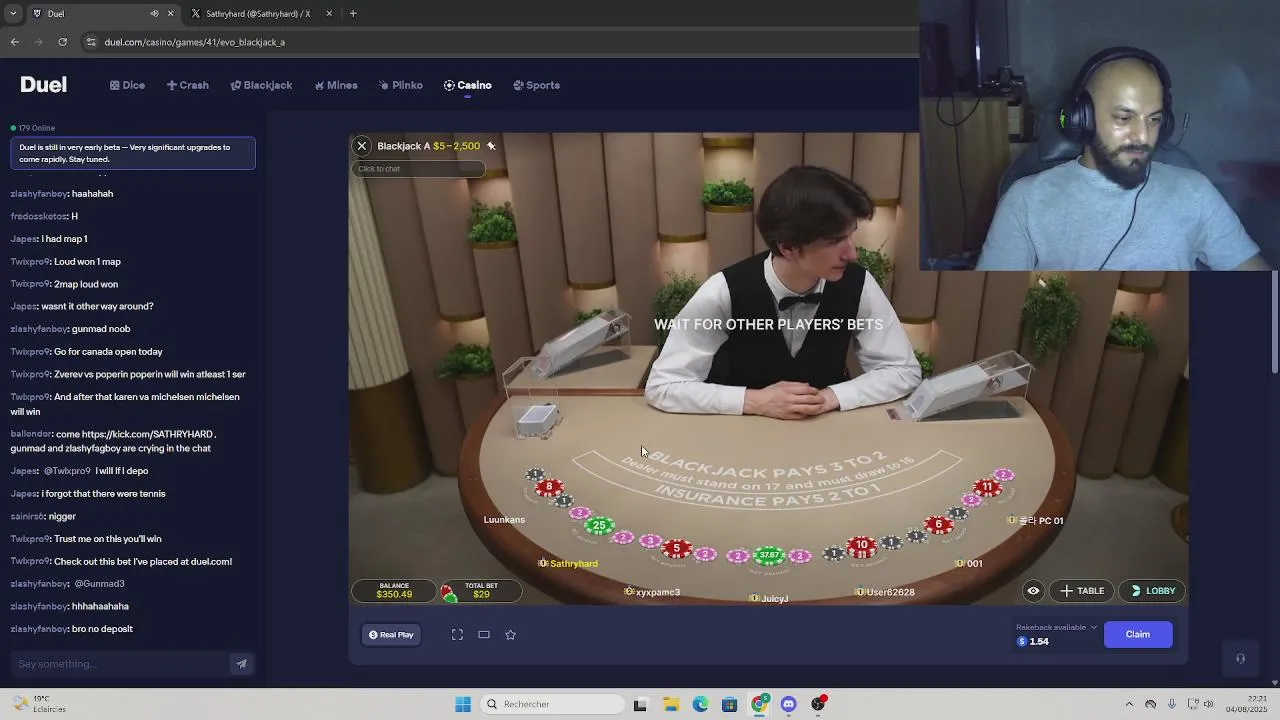Open the Plinko game
Screen dimensions: 1280x720
[401, 85]
